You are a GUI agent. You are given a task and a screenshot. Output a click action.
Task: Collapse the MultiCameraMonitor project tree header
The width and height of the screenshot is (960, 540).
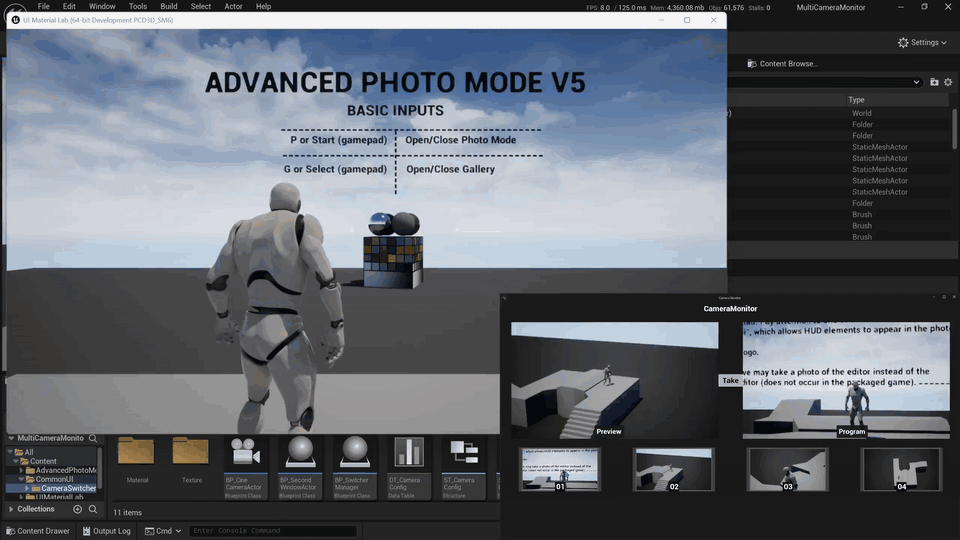pos(11,438)
